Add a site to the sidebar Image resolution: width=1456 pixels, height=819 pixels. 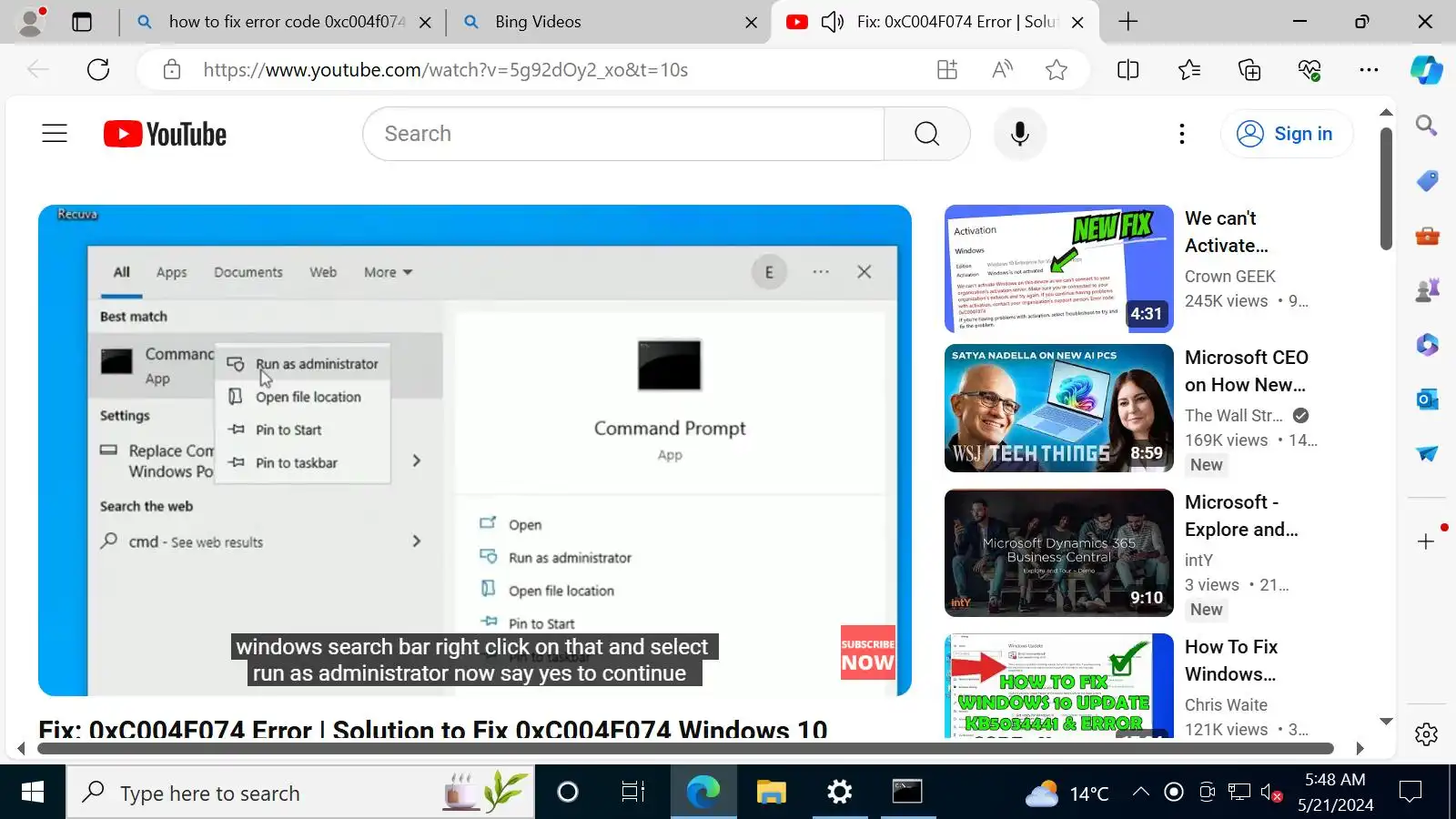[1426, 541]
